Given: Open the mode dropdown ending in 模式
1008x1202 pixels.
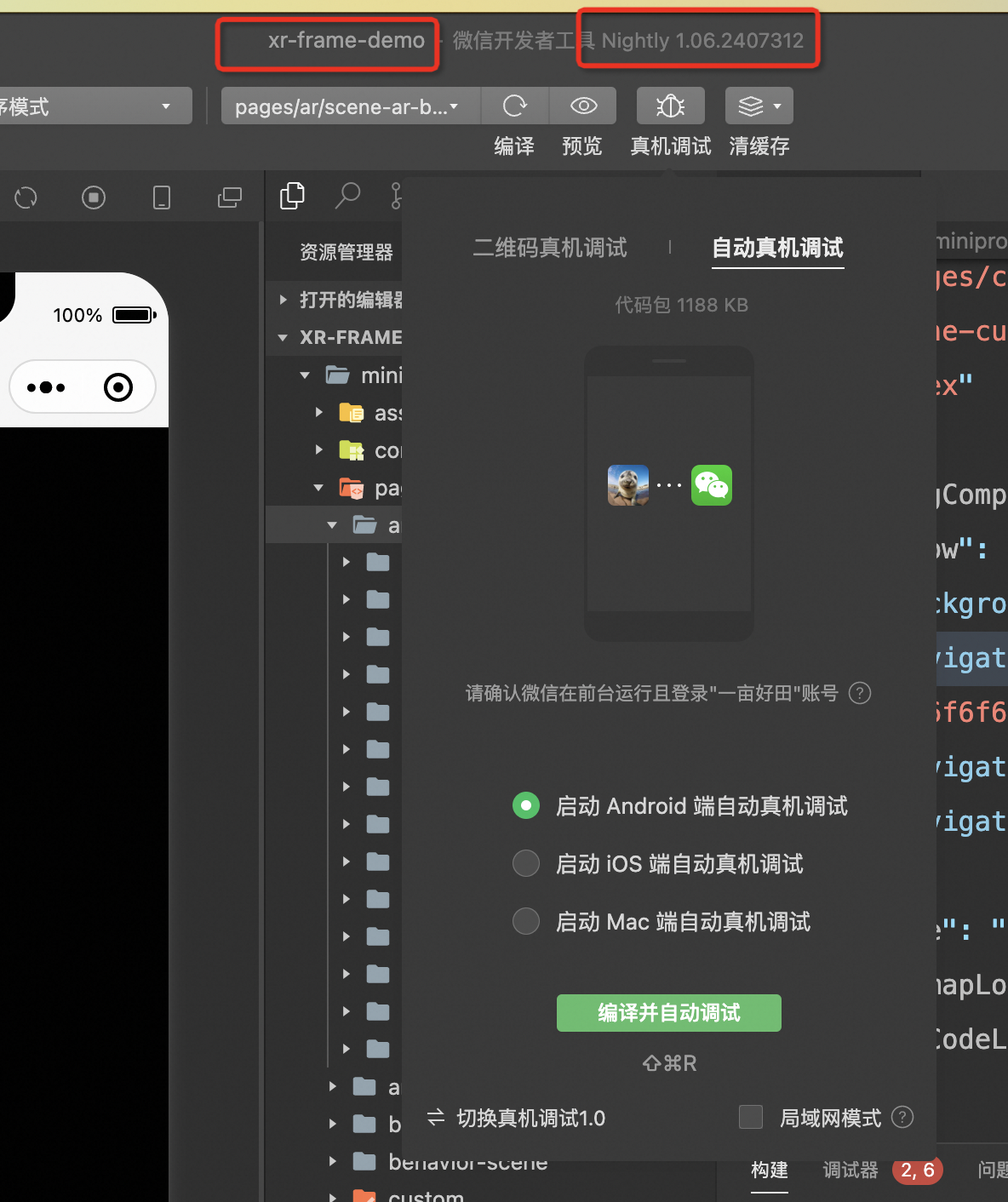Looking at the screenshot, I should 95,106.
